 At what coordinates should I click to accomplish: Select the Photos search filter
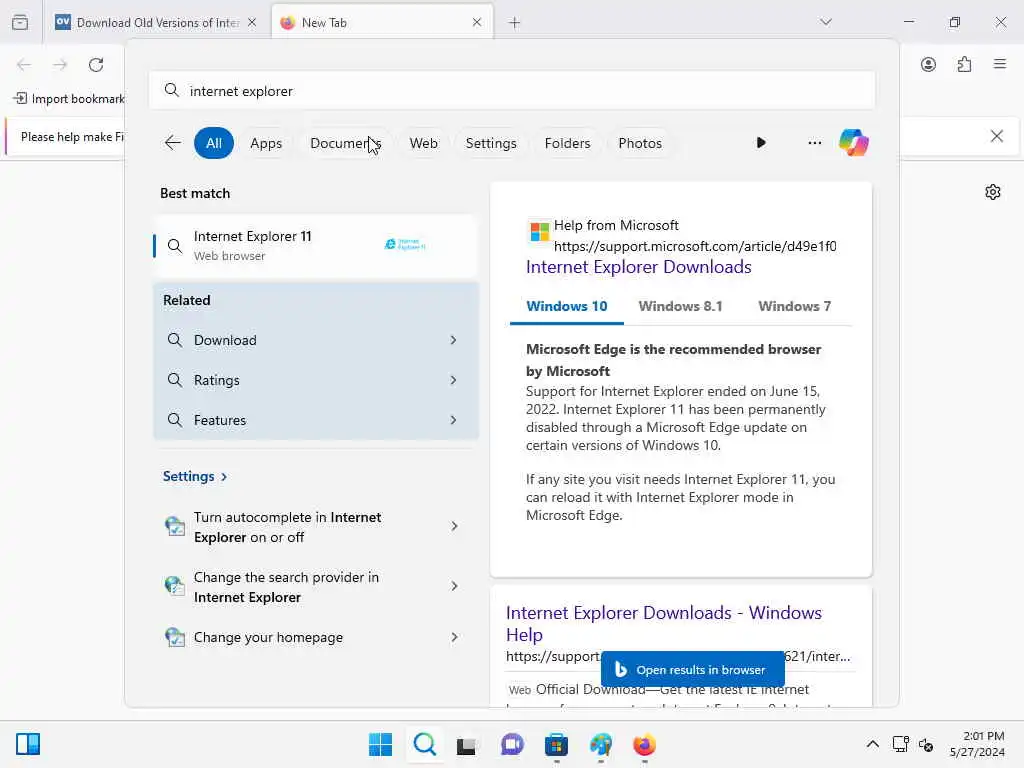point(639,143)
